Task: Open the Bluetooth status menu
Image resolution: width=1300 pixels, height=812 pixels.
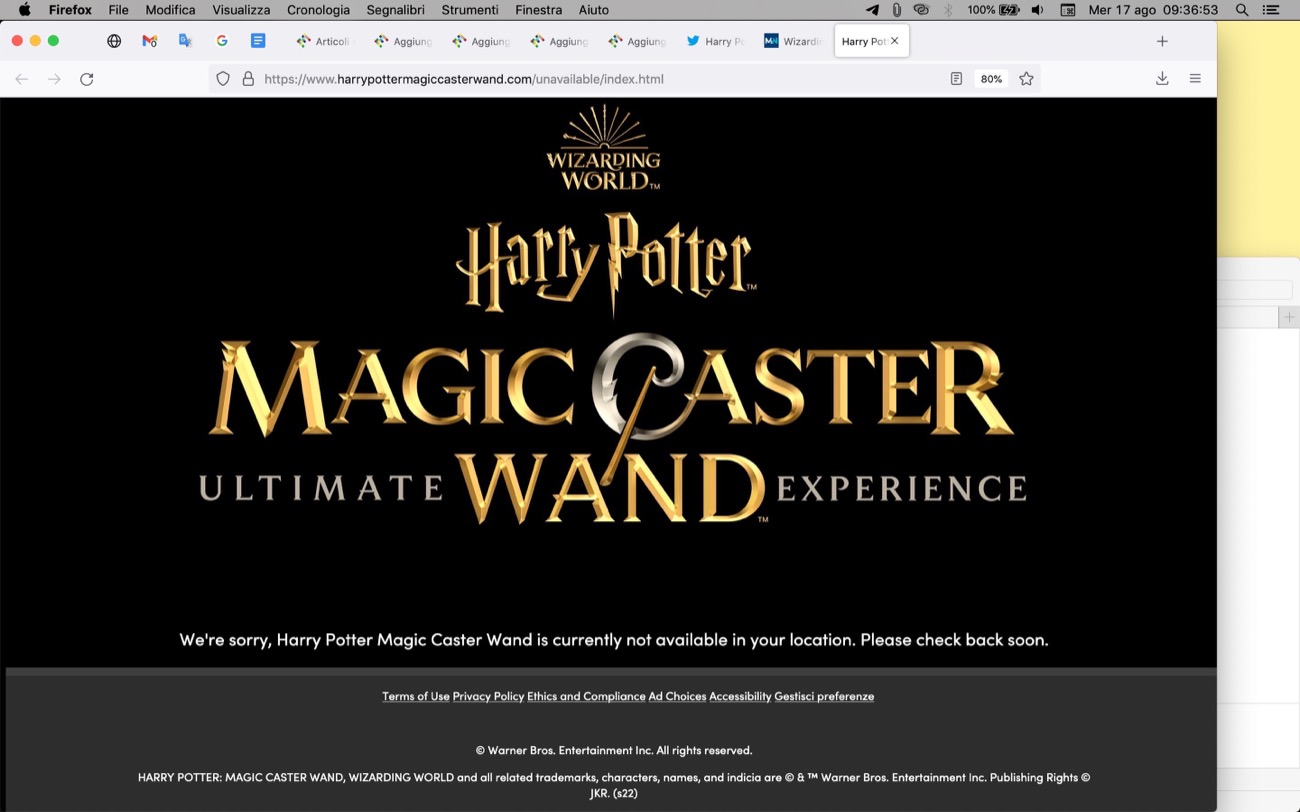Action: (948, 10)
